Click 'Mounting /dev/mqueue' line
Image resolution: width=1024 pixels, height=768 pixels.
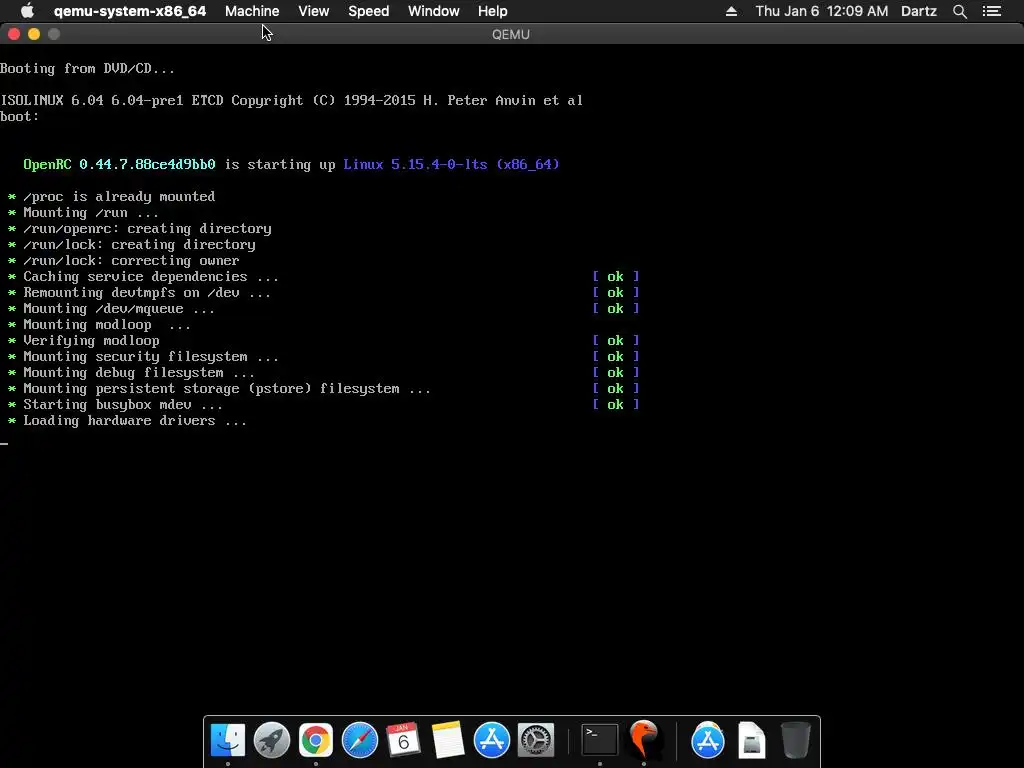119,308
